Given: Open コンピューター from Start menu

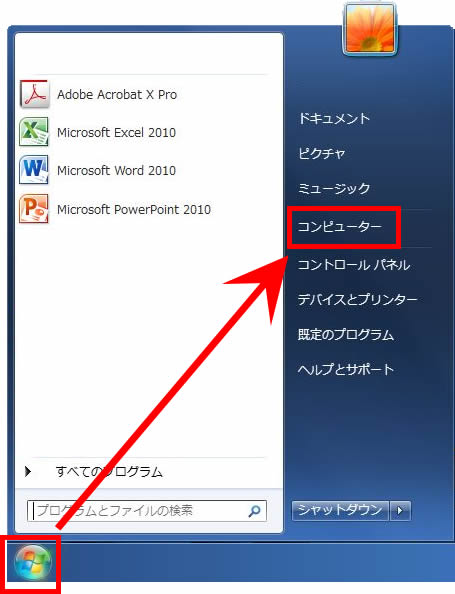Looking at the screenshot, I should pos(339,227).
